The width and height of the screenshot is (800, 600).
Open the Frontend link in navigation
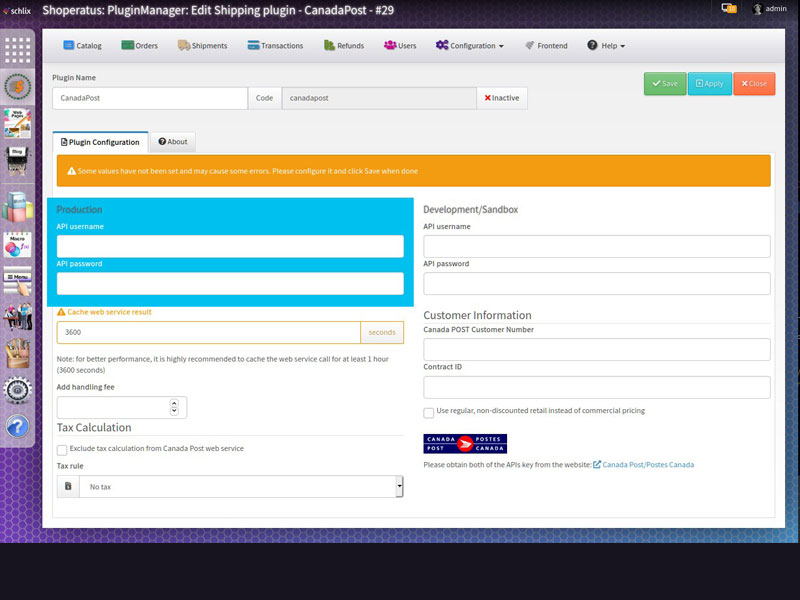pos(546,45)
